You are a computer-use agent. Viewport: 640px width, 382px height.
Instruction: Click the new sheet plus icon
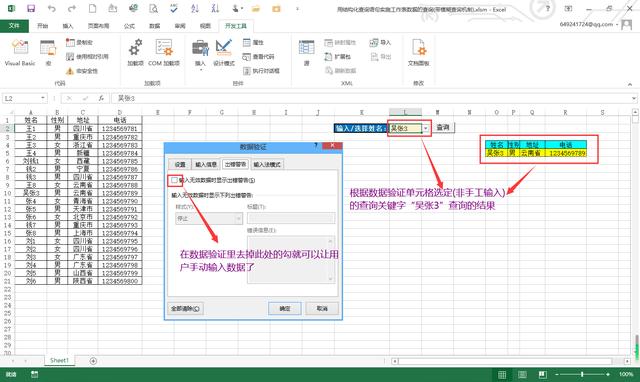(93, 361)
